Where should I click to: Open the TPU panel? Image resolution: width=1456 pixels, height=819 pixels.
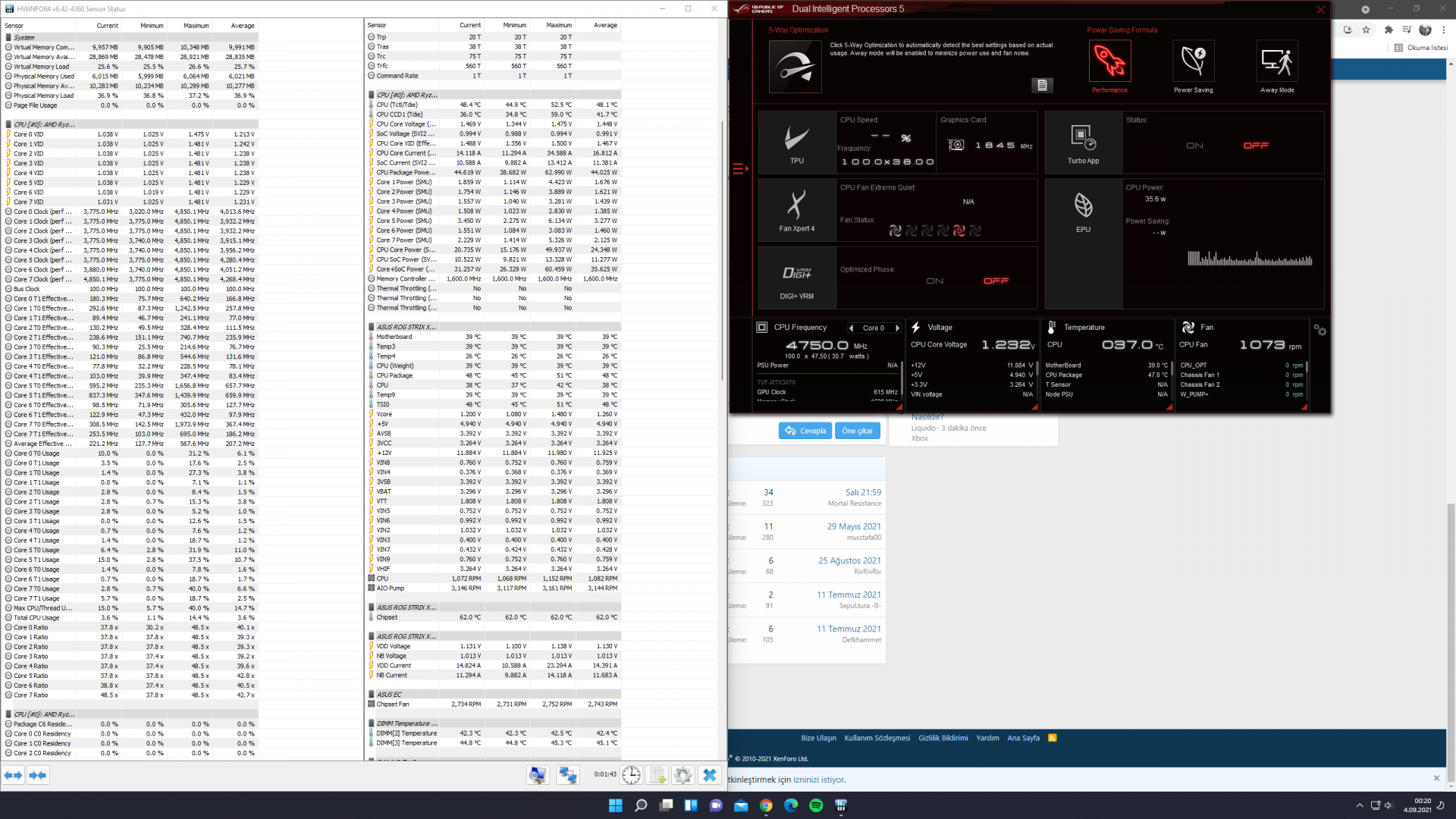pos(797,143)
